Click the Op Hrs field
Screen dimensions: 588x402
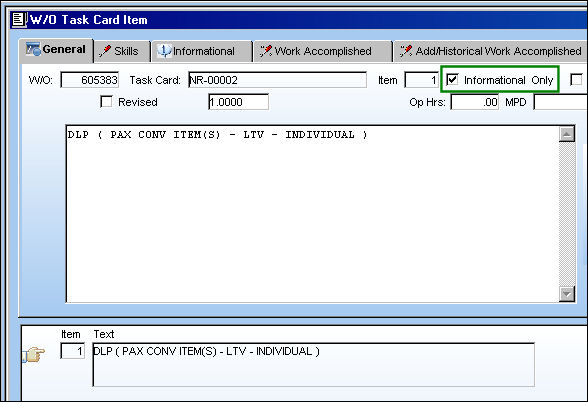pos(475,102)
